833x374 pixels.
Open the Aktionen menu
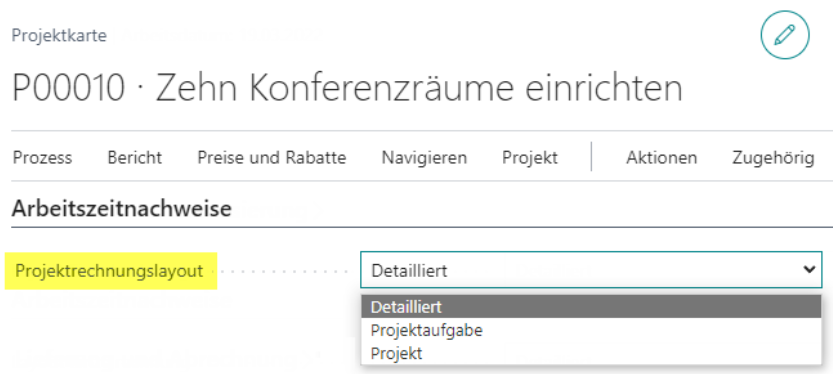click(661, 158)
